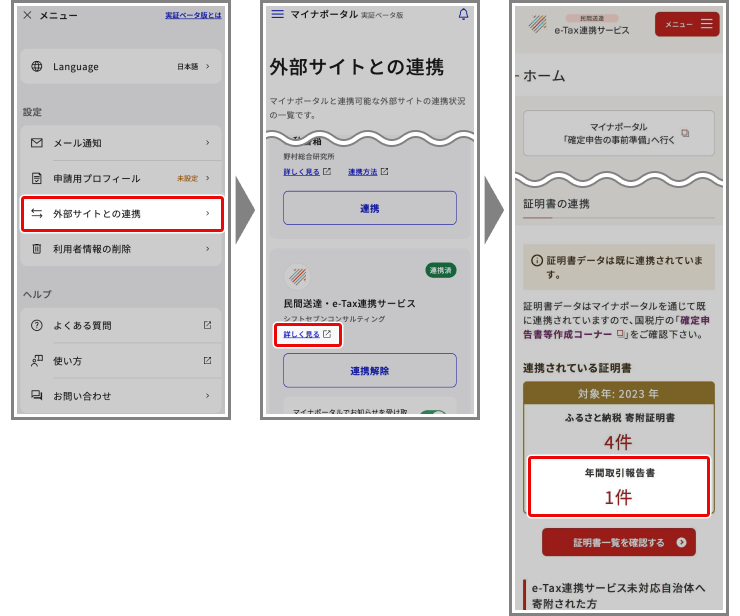Click the e-Tax連携サービス header logo

pos(537,24)
